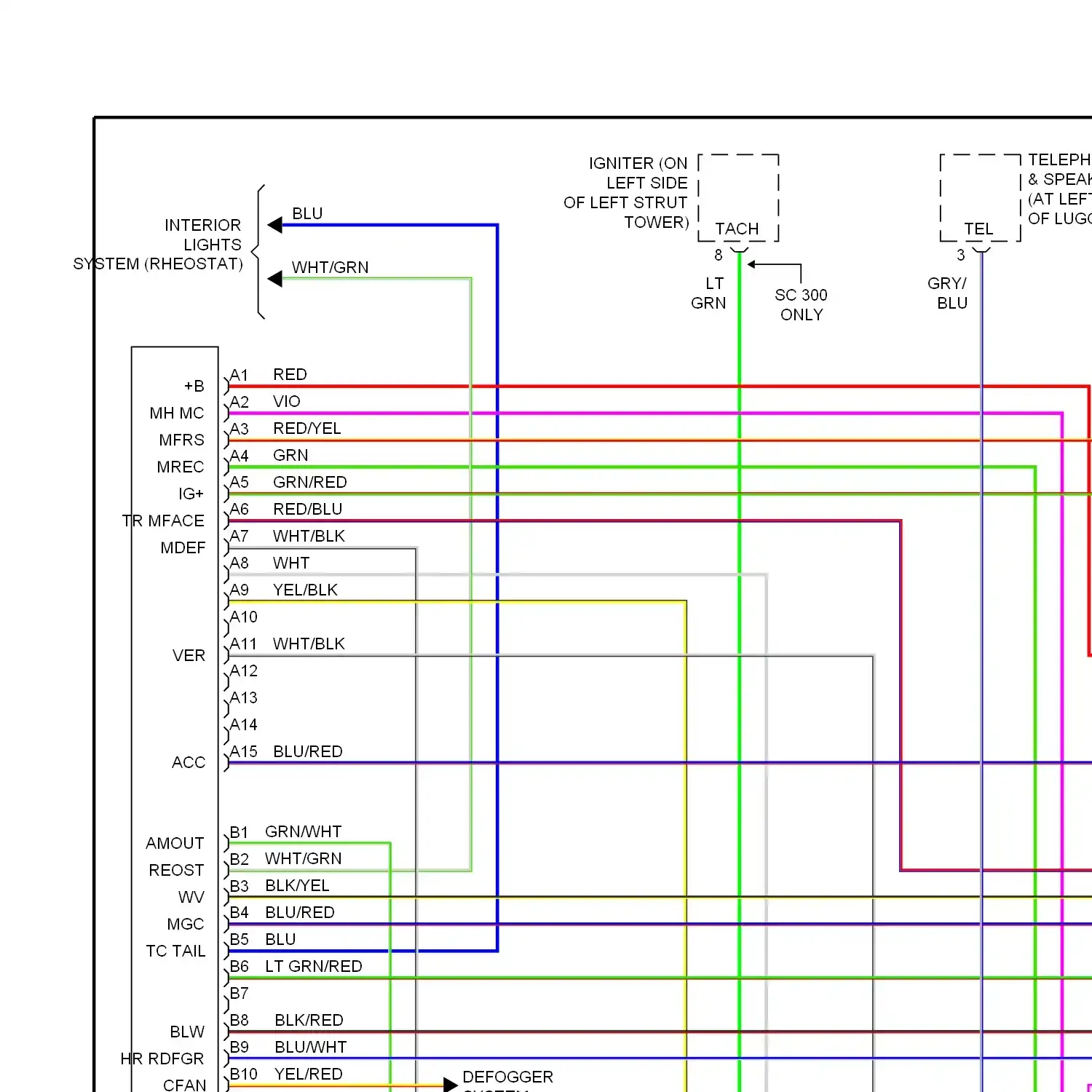The image size is (1092, 1092).
Task: Click pin number 3 under TEL
Action: [x=961, y=255]
